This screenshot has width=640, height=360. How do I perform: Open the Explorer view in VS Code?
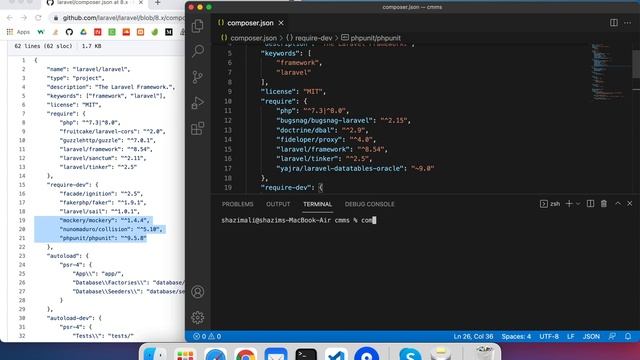click(x=198, y=26)
